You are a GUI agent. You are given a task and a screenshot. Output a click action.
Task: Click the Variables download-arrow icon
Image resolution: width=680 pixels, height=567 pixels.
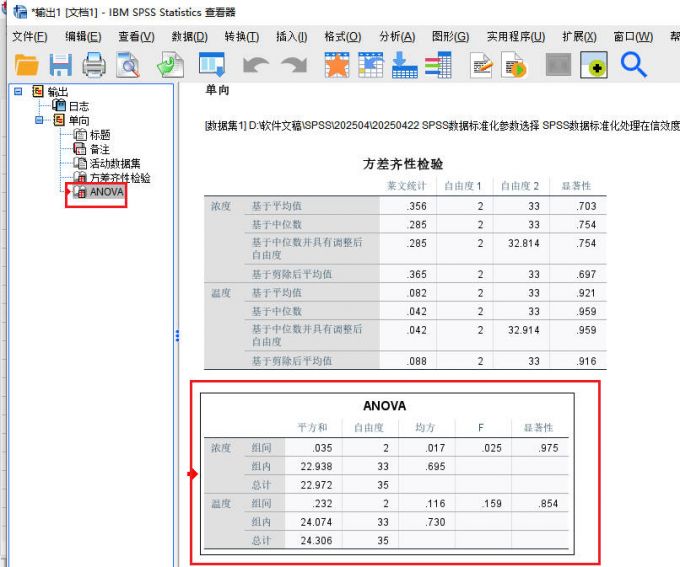click(404, 65)
